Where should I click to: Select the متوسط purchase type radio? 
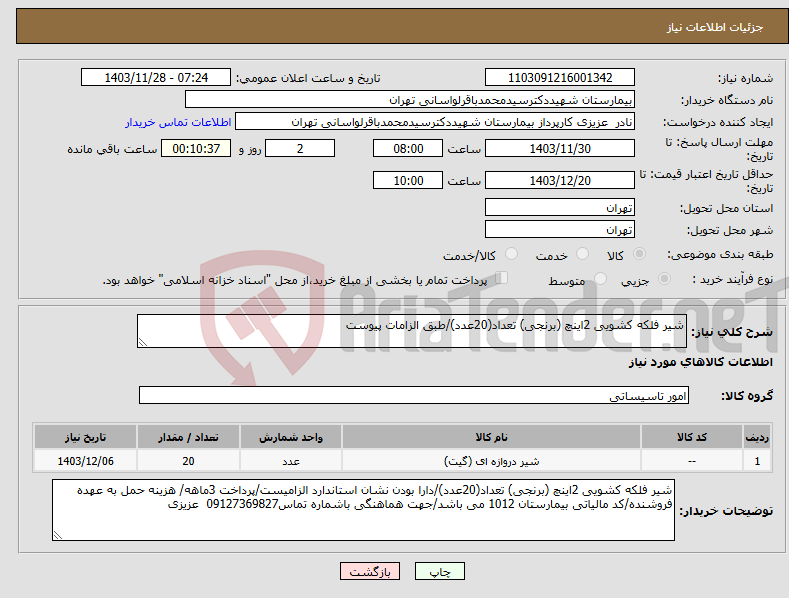[600, 278]
